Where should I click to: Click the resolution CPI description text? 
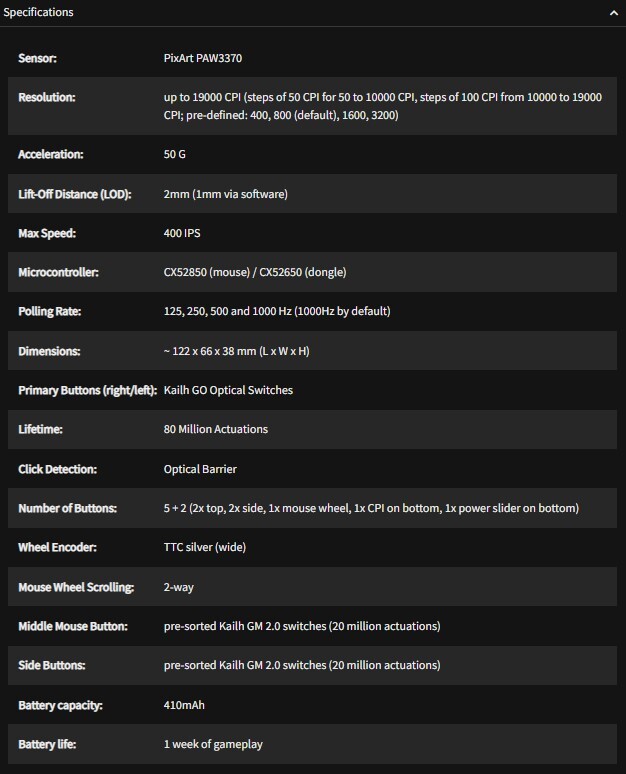tap(382, 106)
